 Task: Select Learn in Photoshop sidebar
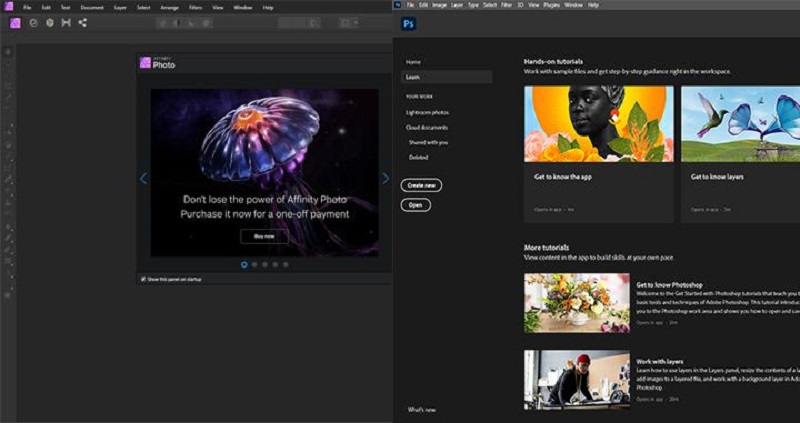click(x=446, y=77)
